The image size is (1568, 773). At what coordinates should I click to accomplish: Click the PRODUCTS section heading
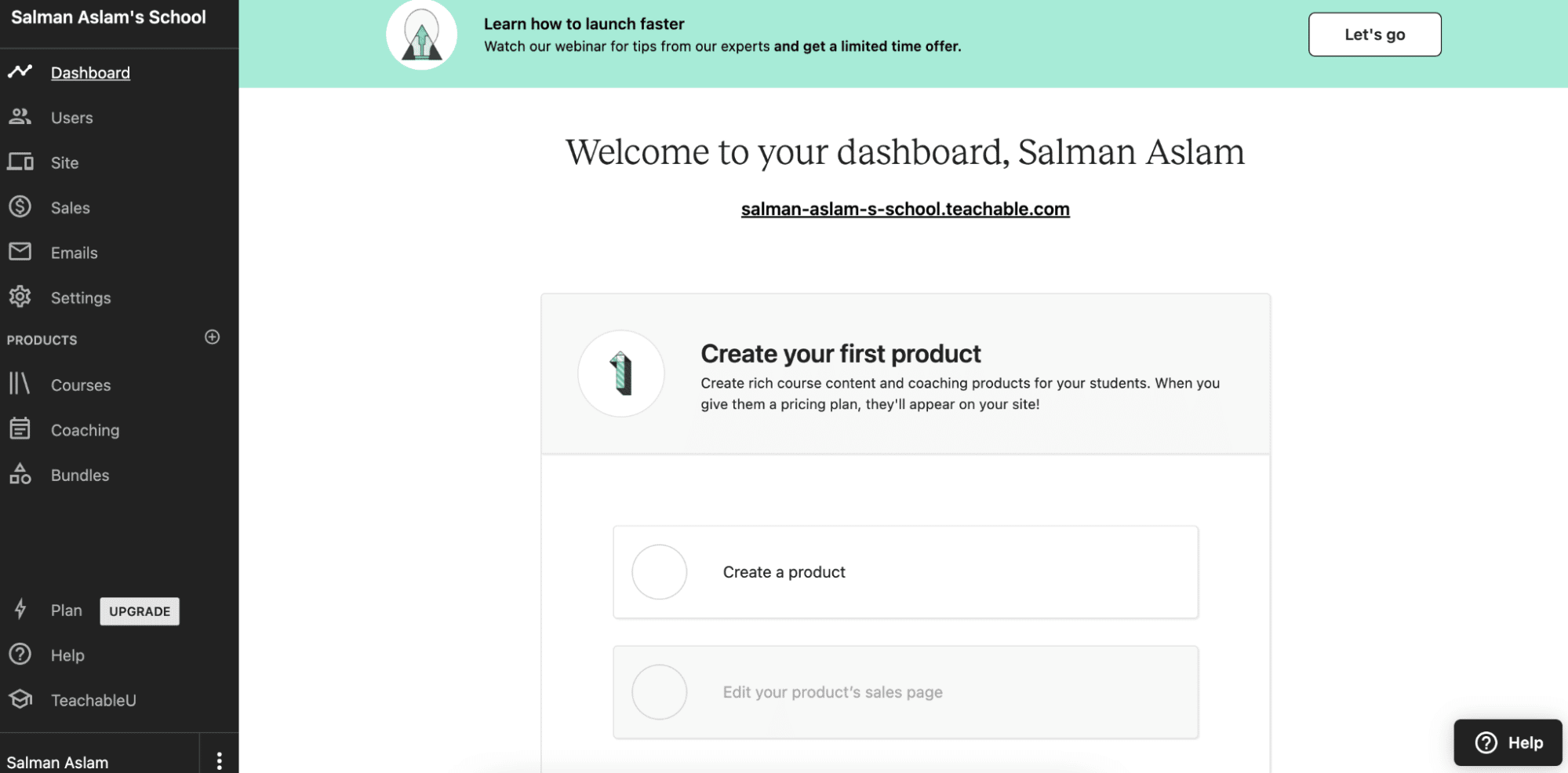pyautogui.click(x=42, y=340)
